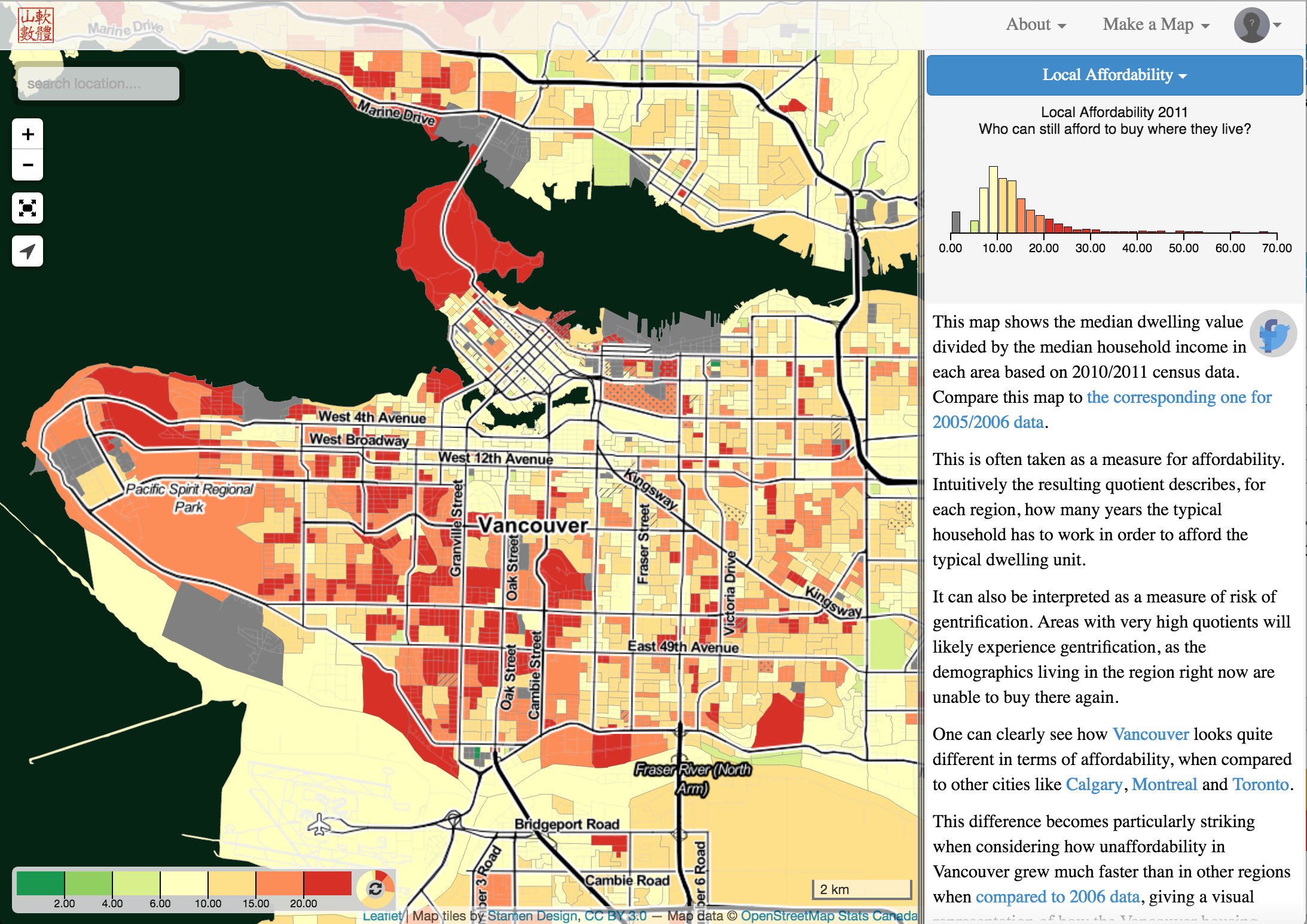This screenshot has width=1307, height=924.
Task: Click the West 4th Avenue label
Action: [x=372, y=417]
